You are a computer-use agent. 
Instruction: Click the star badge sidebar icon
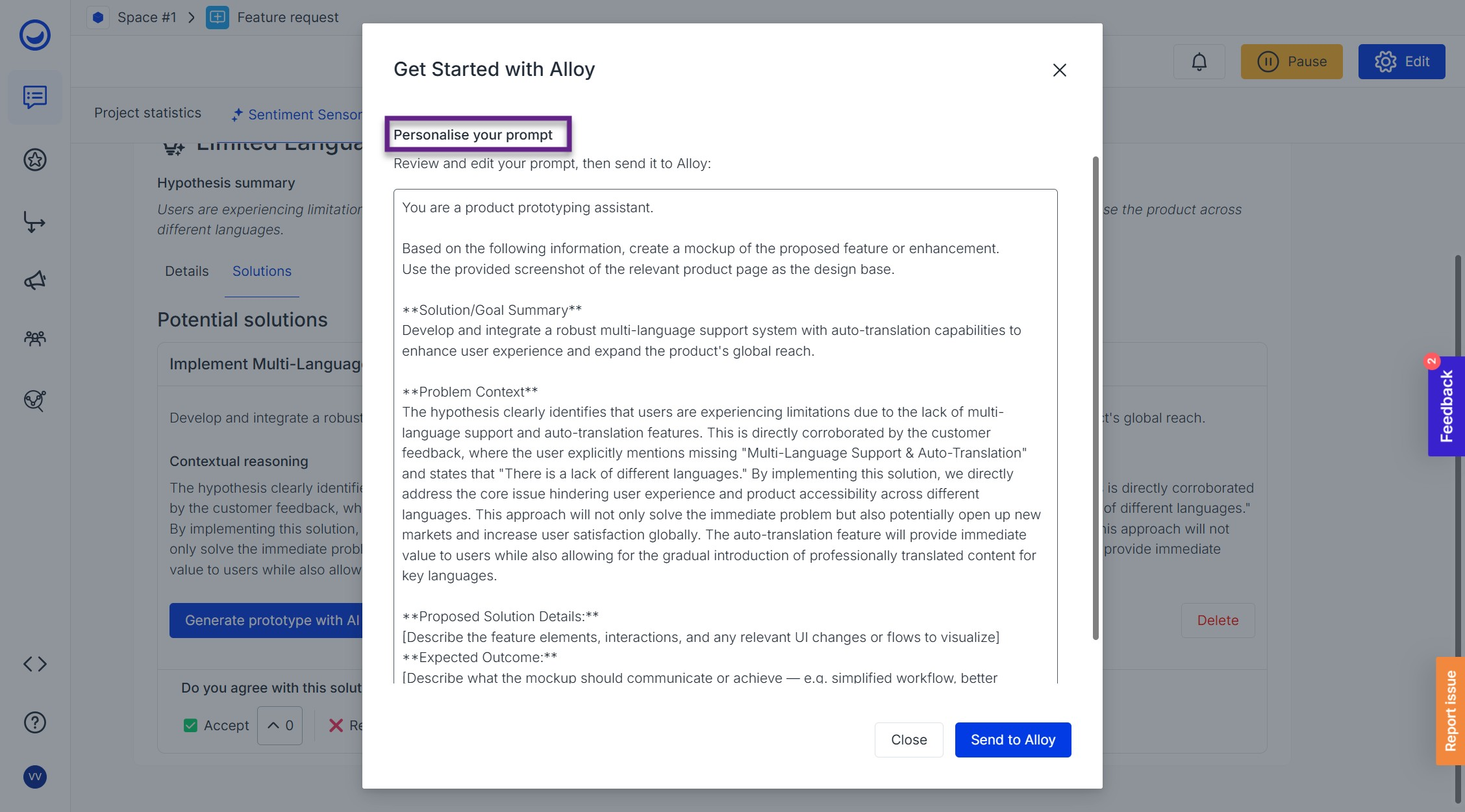click(x=34, y=160)
